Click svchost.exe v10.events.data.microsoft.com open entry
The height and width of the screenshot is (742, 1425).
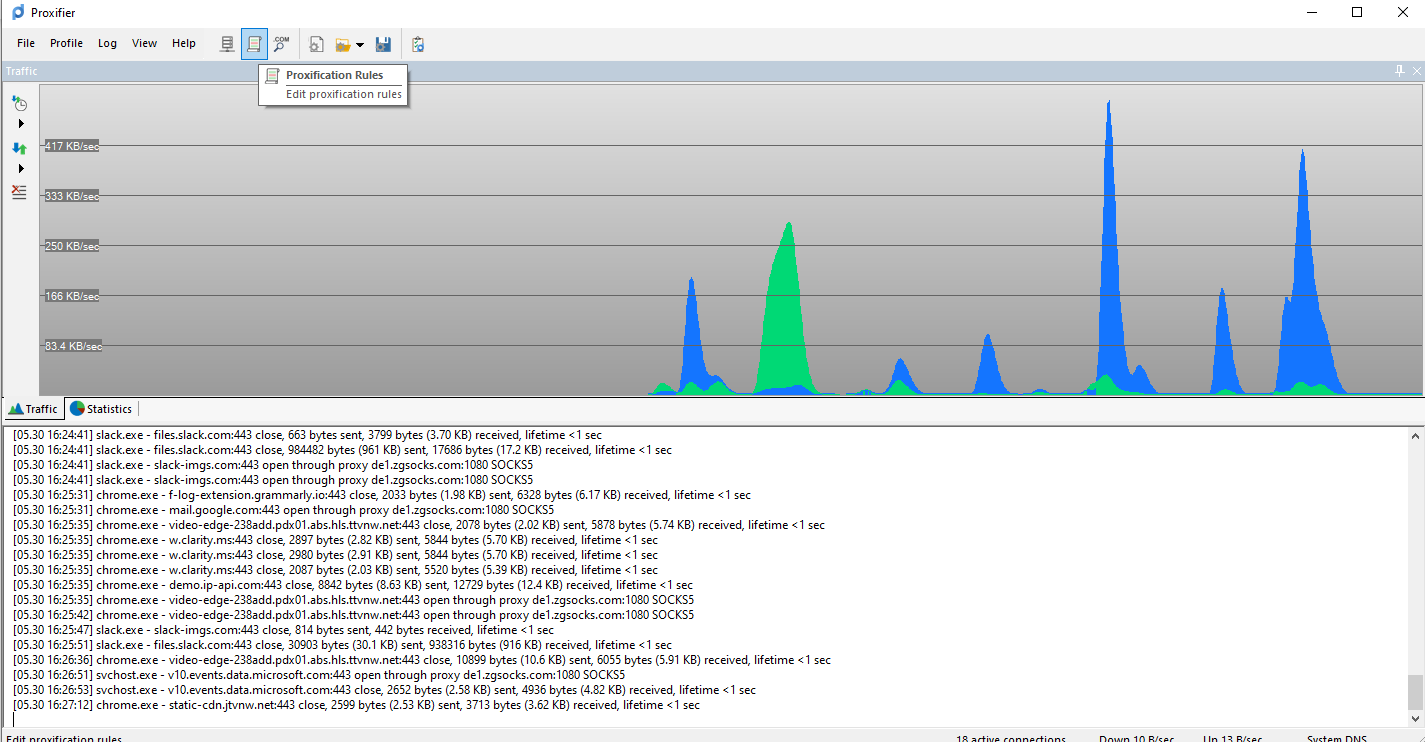(x=318, y=675)
